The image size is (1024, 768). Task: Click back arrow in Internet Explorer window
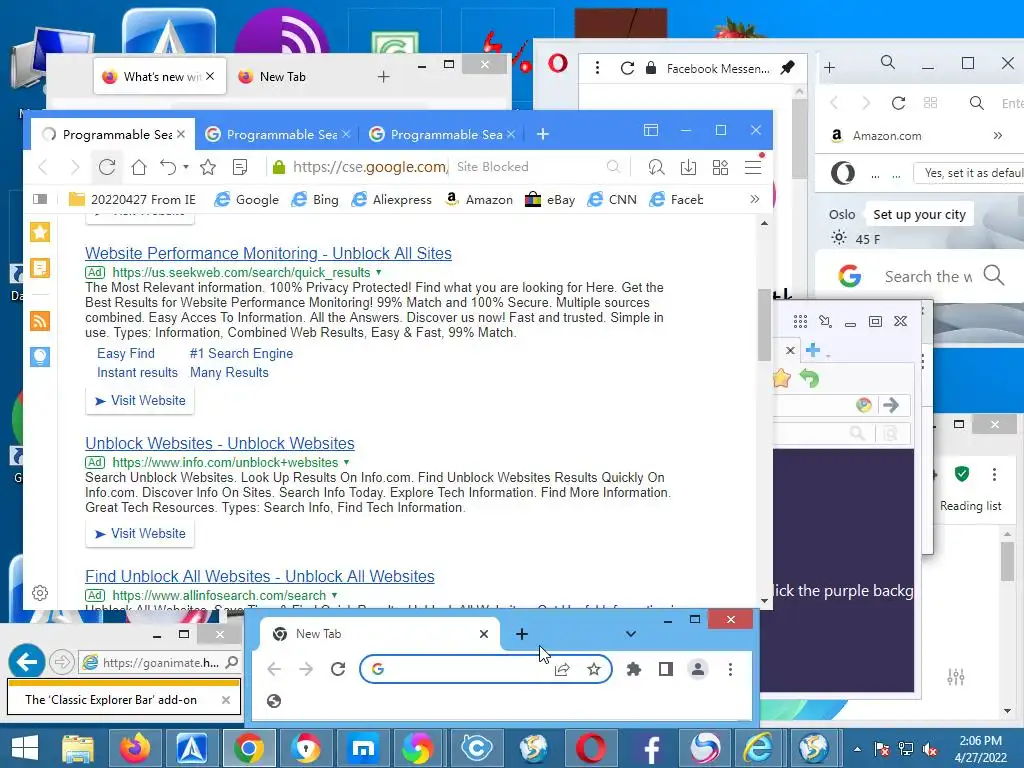(27, 662)
